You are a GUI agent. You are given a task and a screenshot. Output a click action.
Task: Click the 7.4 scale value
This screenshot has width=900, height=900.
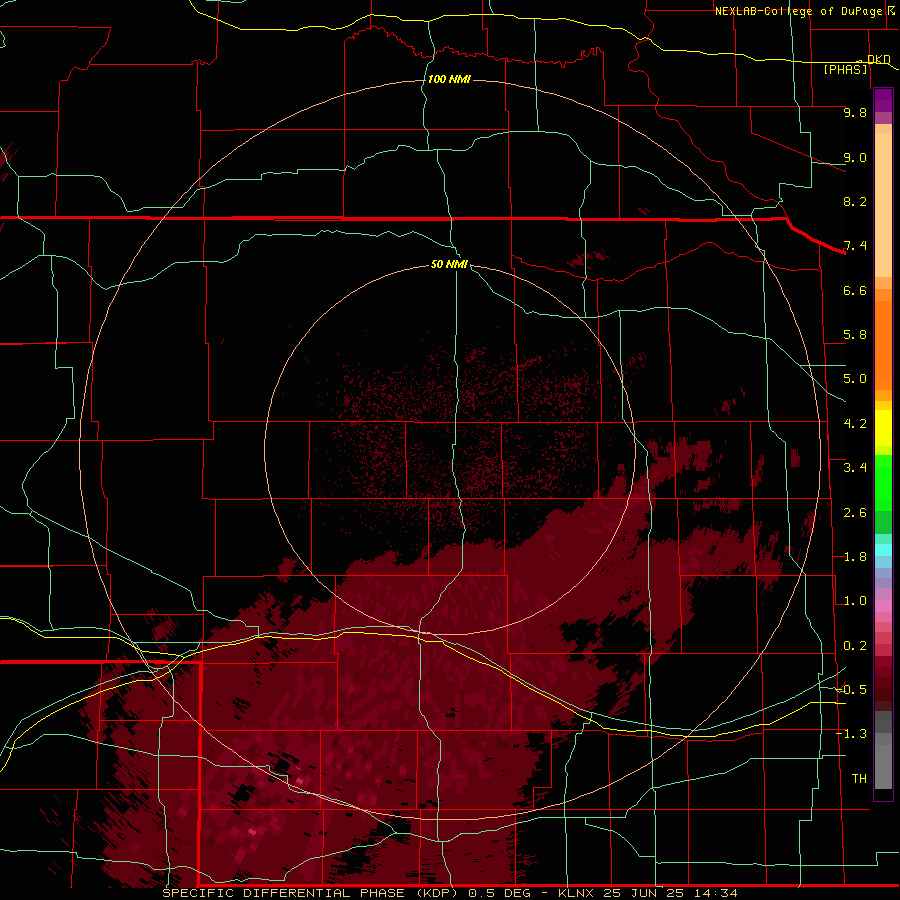pyautogui.click(x=855, y=246)
